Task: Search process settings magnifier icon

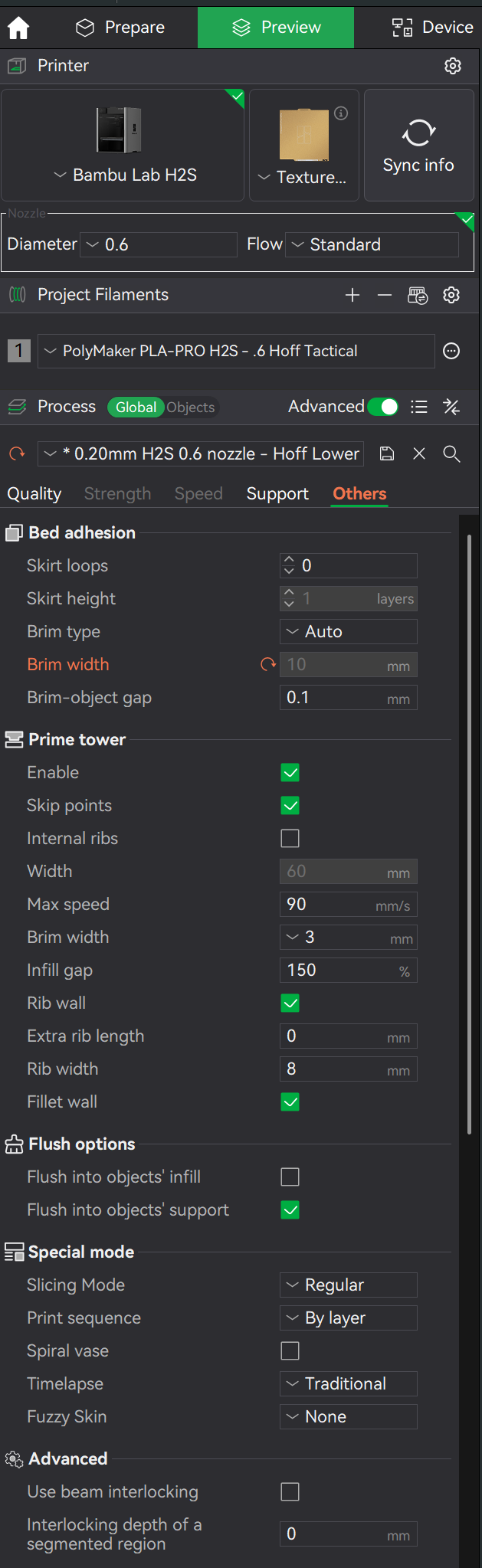Action: tap(451, 453)
